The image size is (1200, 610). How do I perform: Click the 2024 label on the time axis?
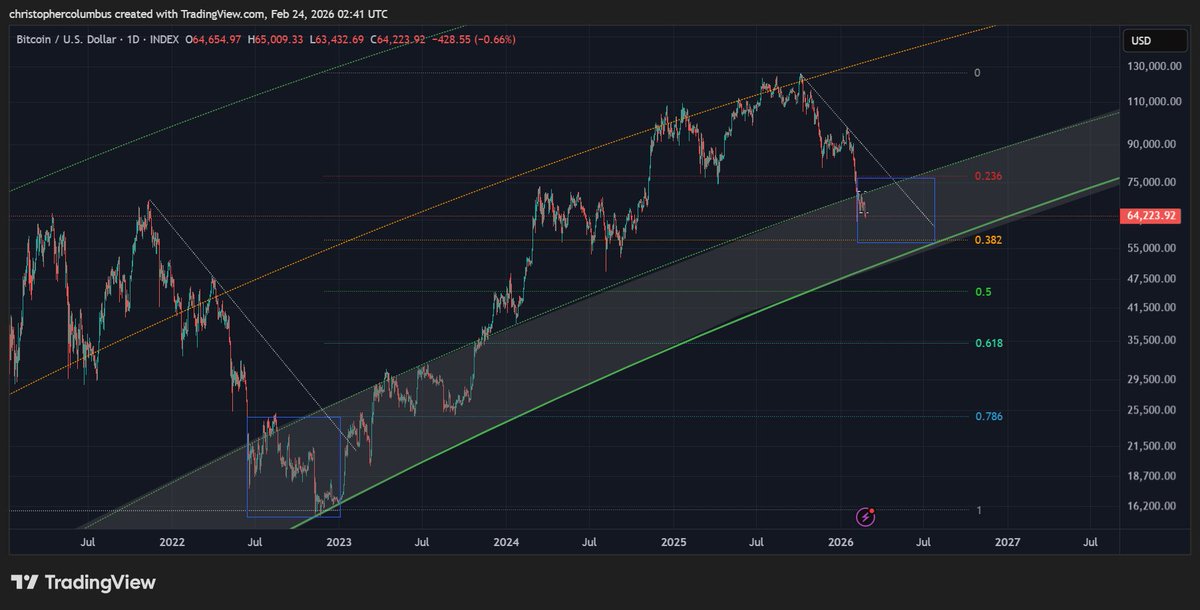[x=506, y=541]
